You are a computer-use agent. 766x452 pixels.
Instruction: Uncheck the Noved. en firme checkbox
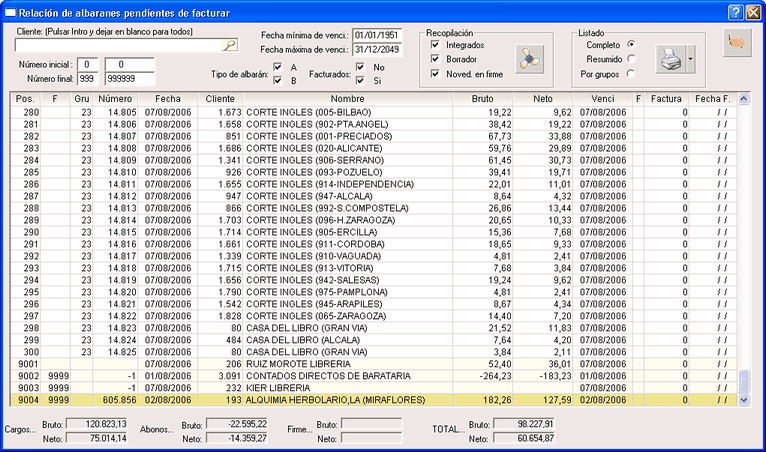tap(434, 73)
